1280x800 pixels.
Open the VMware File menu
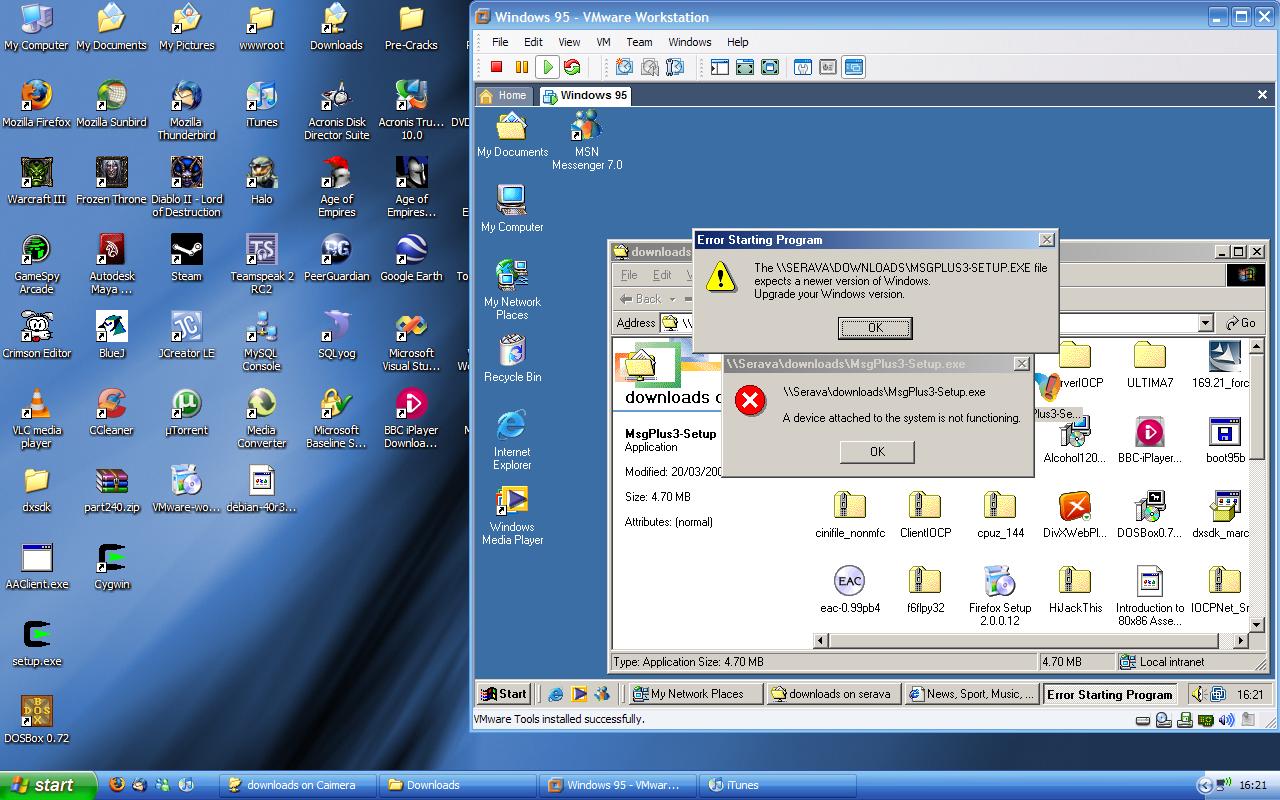500,42
